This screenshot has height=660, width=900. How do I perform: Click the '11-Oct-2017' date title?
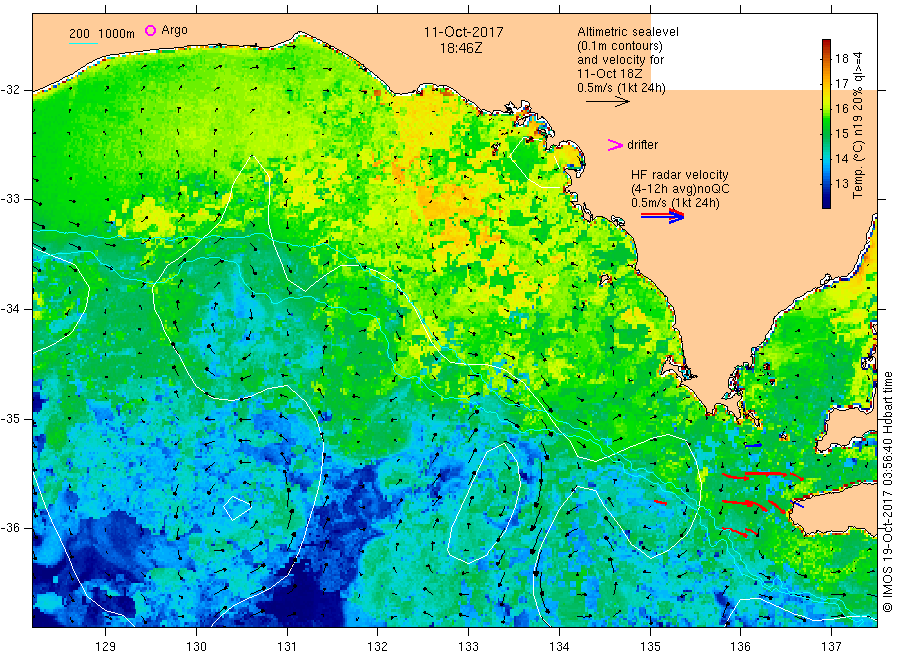pos(463,32)
